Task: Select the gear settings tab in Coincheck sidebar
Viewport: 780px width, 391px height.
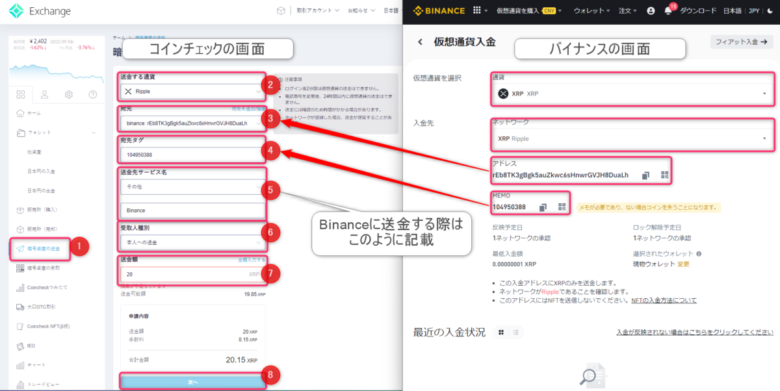Action: click(x=69, y=95)
